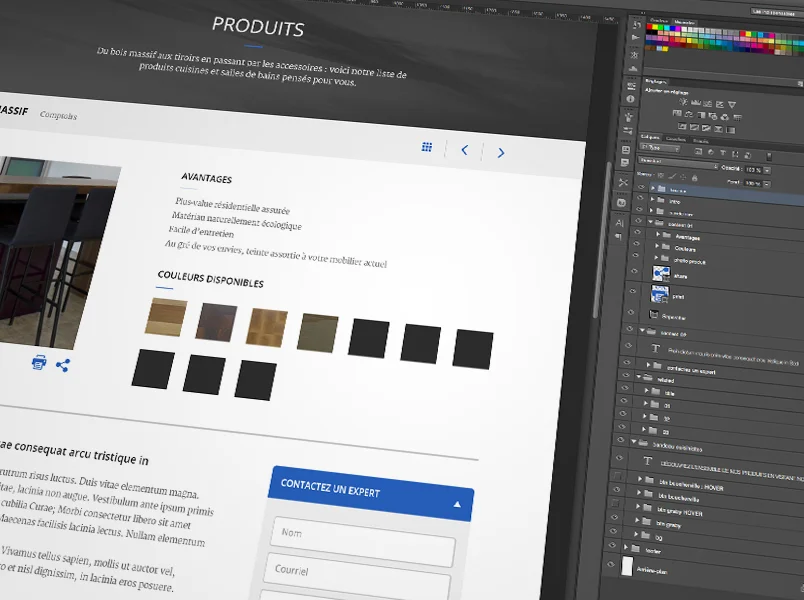The width and height of the screenshot is (804, 600).
Task: Collapse the 'Contactez un expert' form arrow
Action: 457,505
